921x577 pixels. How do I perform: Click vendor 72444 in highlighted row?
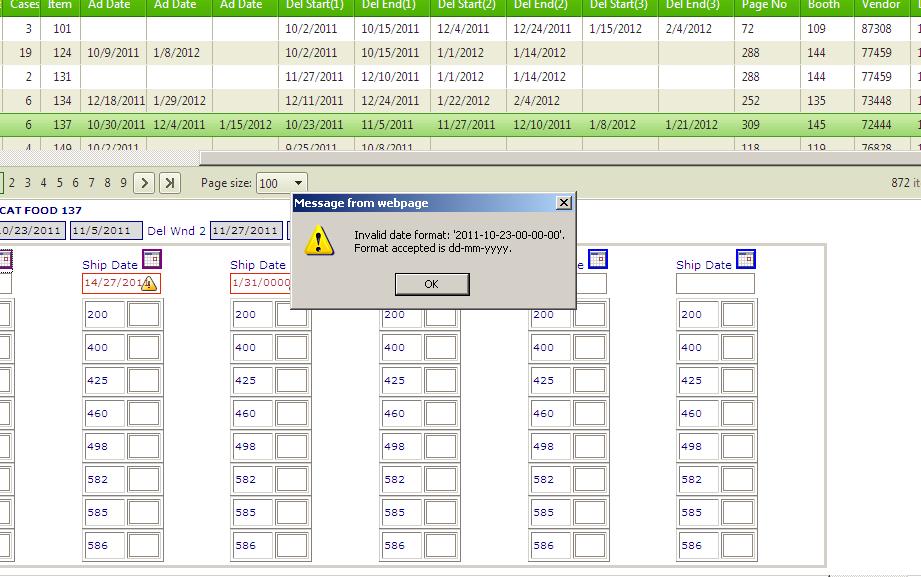[x=876, y=125]
